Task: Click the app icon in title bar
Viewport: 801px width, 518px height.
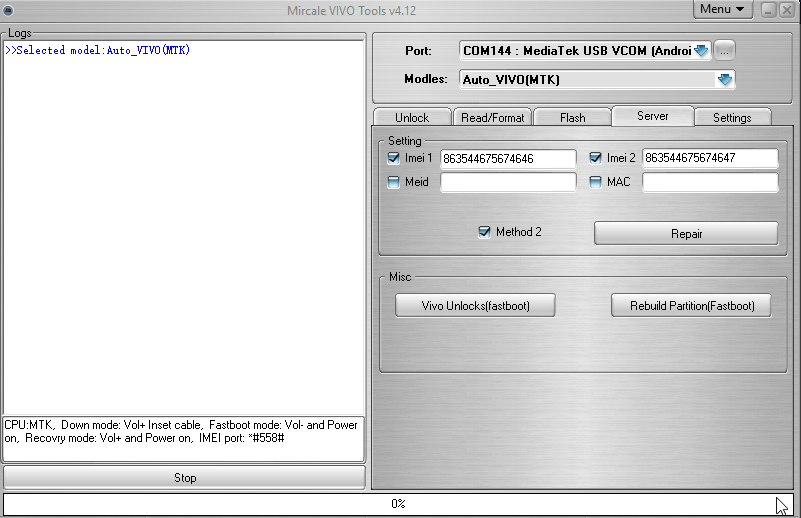Action: pos(8,10)
